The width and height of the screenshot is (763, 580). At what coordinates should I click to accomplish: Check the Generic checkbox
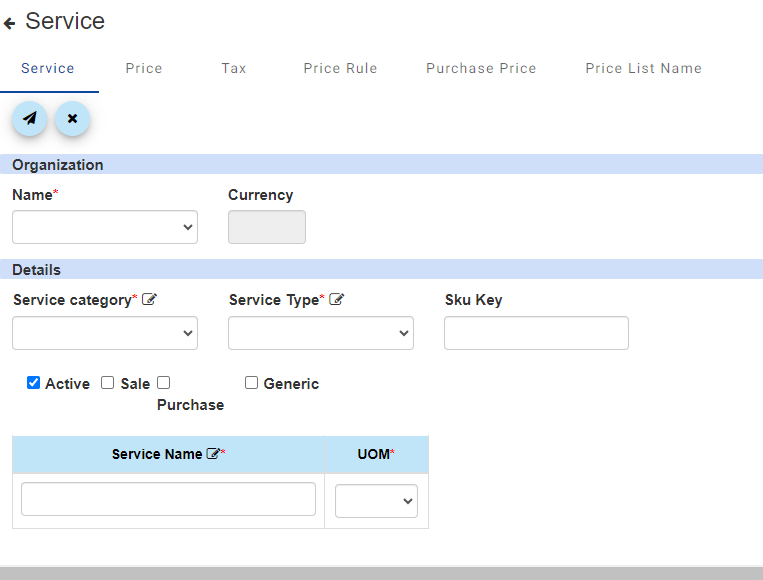click(x=252, y=383)
